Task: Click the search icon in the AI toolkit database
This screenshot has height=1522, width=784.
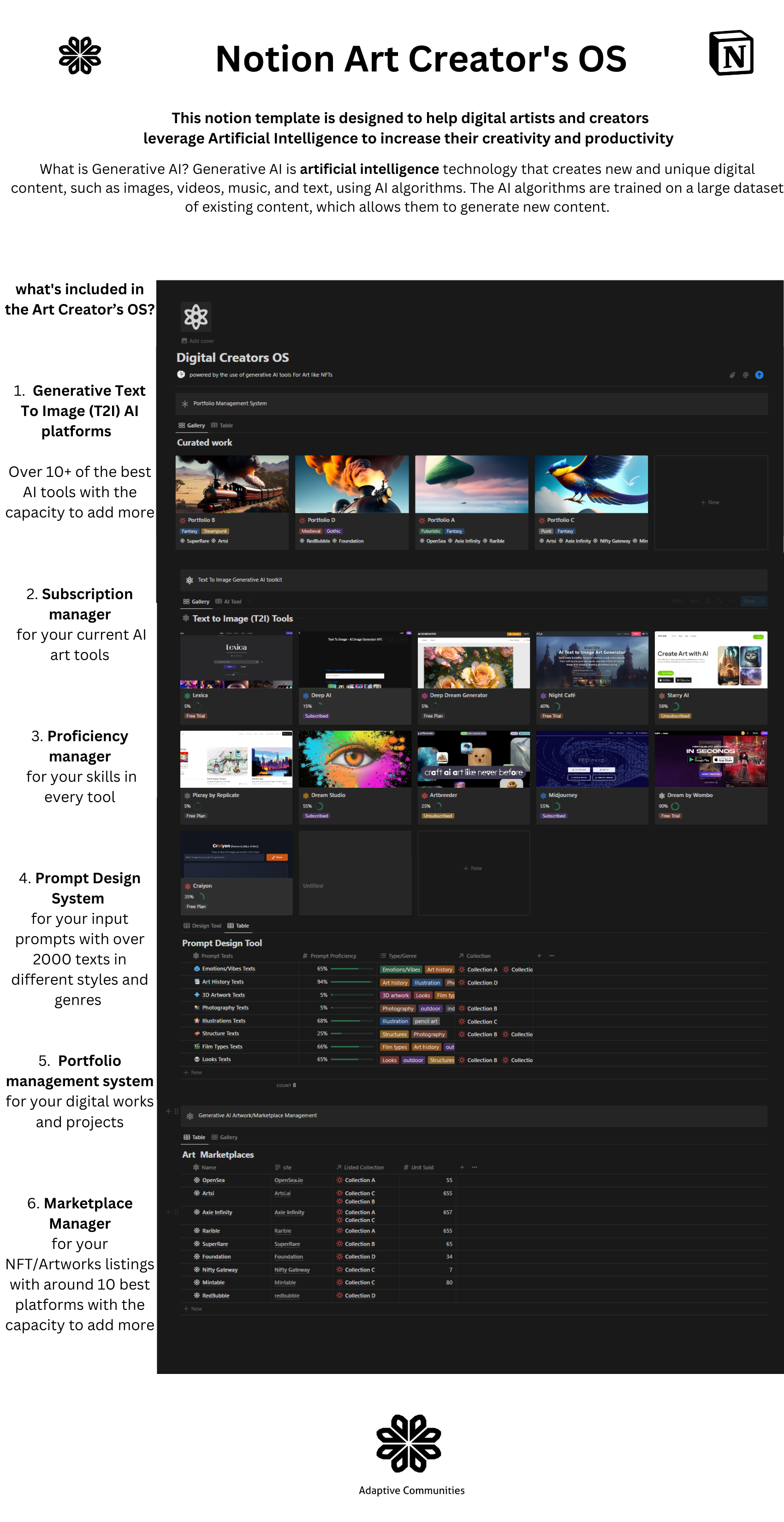Action: point(707,601)
